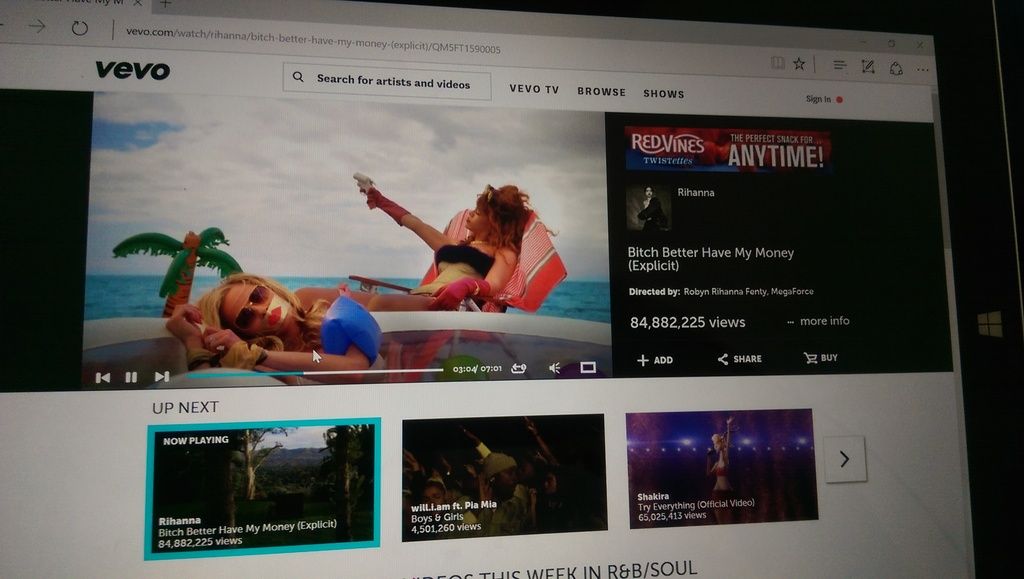Open Rihanna artist thumbnail

point(648,208)
